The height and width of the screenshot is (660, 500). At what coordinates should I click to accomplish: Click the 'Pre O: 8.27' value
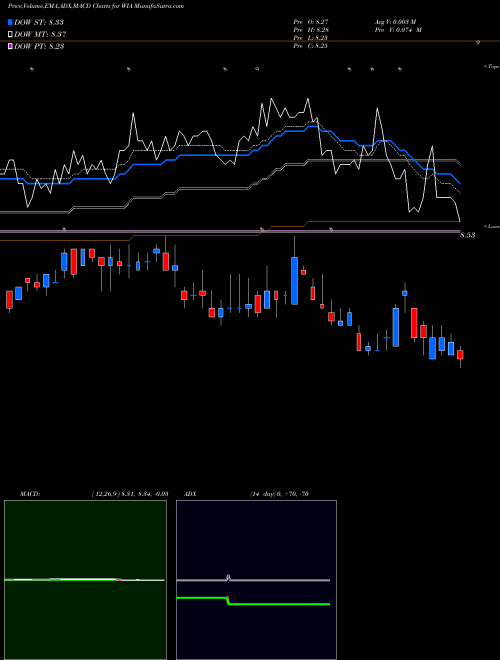(x=311, y=22)
